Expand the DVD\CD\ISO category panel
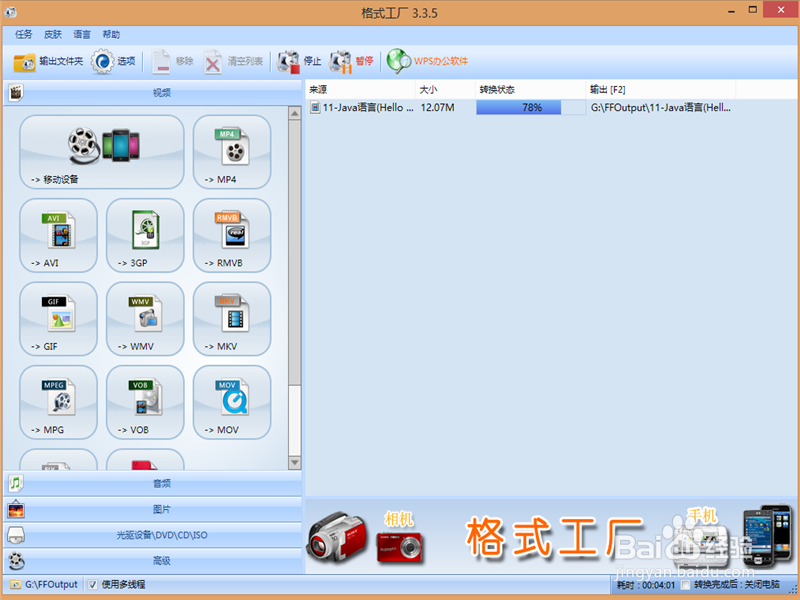 pyautogui.click(x=153, y=535)
